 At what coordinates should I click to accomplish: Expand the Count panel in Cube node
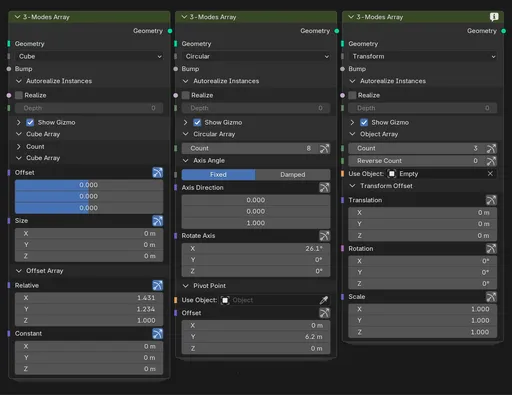19,147
